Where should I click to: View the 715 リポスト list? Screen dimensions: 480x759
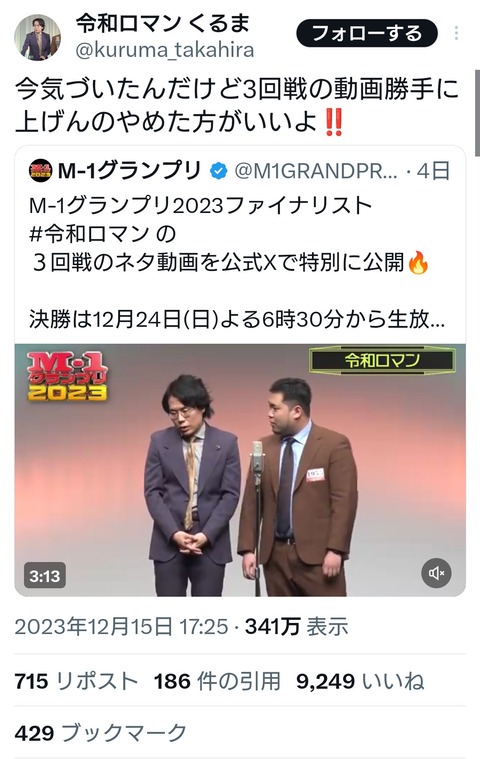pyautogui.click(x=76, y=682)
